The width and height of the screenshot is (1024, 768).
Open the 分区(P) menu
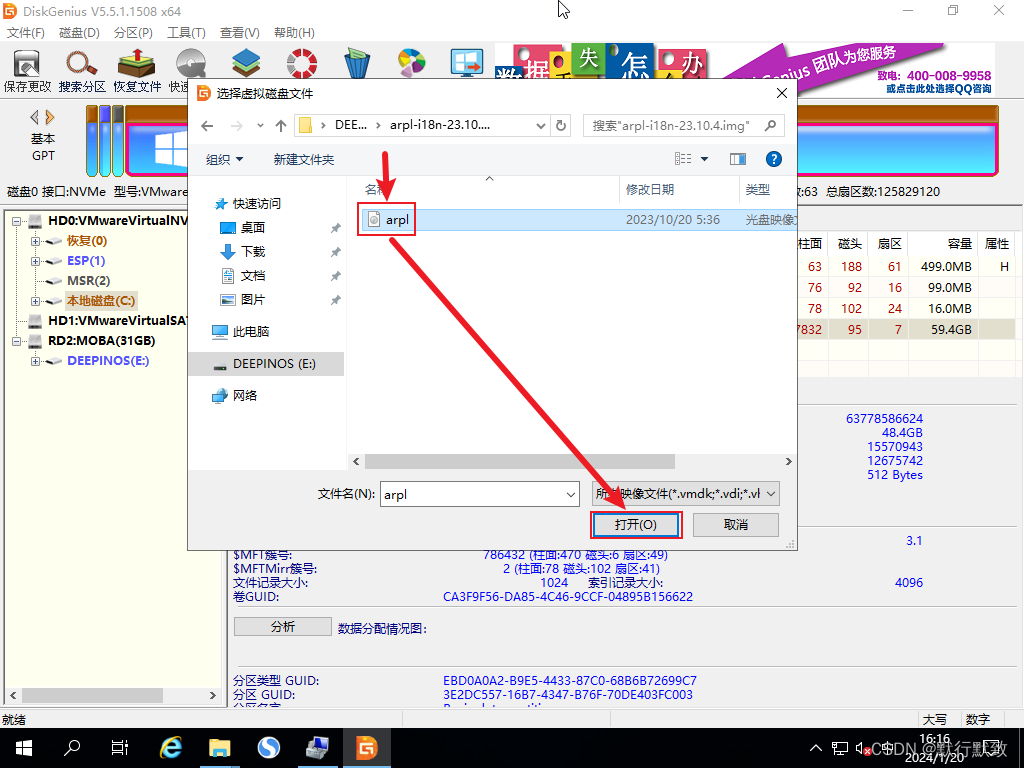(x=133, y=33)
